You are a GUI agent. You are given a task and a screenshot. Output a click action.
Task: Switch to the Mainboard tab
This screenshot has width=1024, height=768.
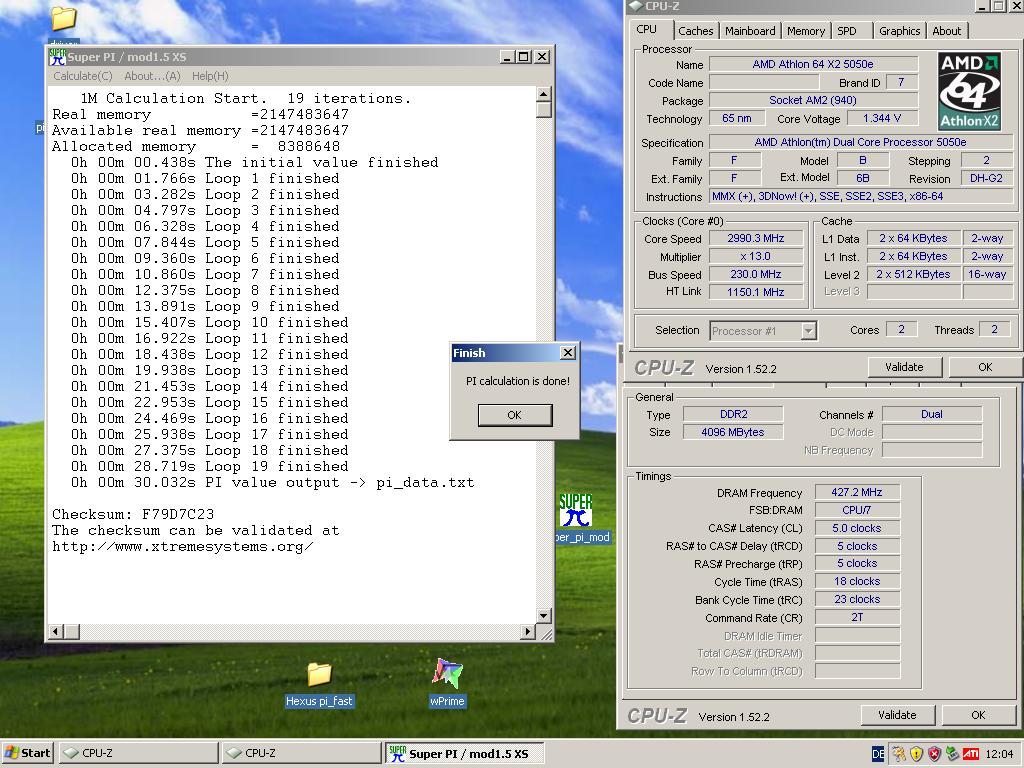point(750,31)
